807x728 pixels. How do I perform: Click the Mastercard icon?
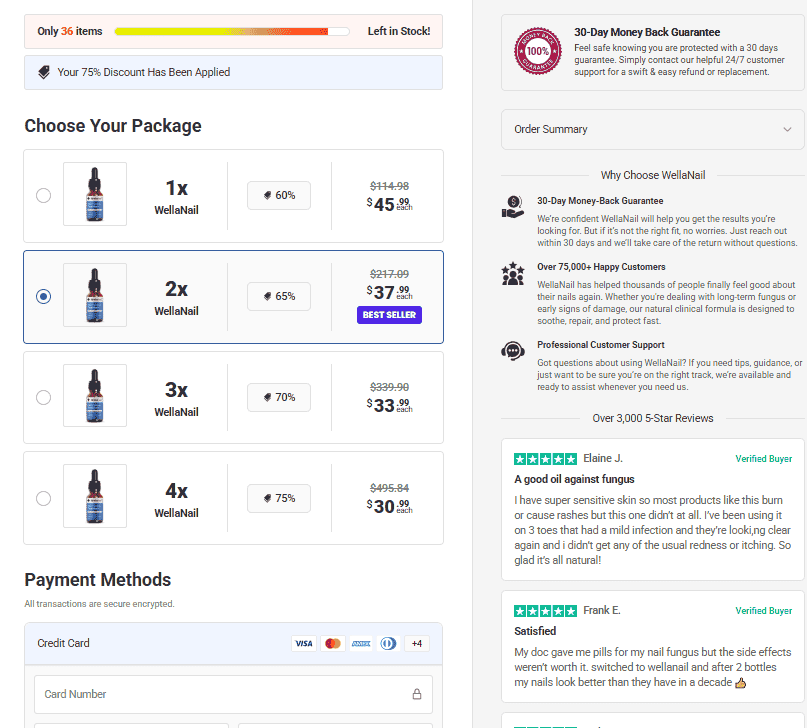point(332,643)
